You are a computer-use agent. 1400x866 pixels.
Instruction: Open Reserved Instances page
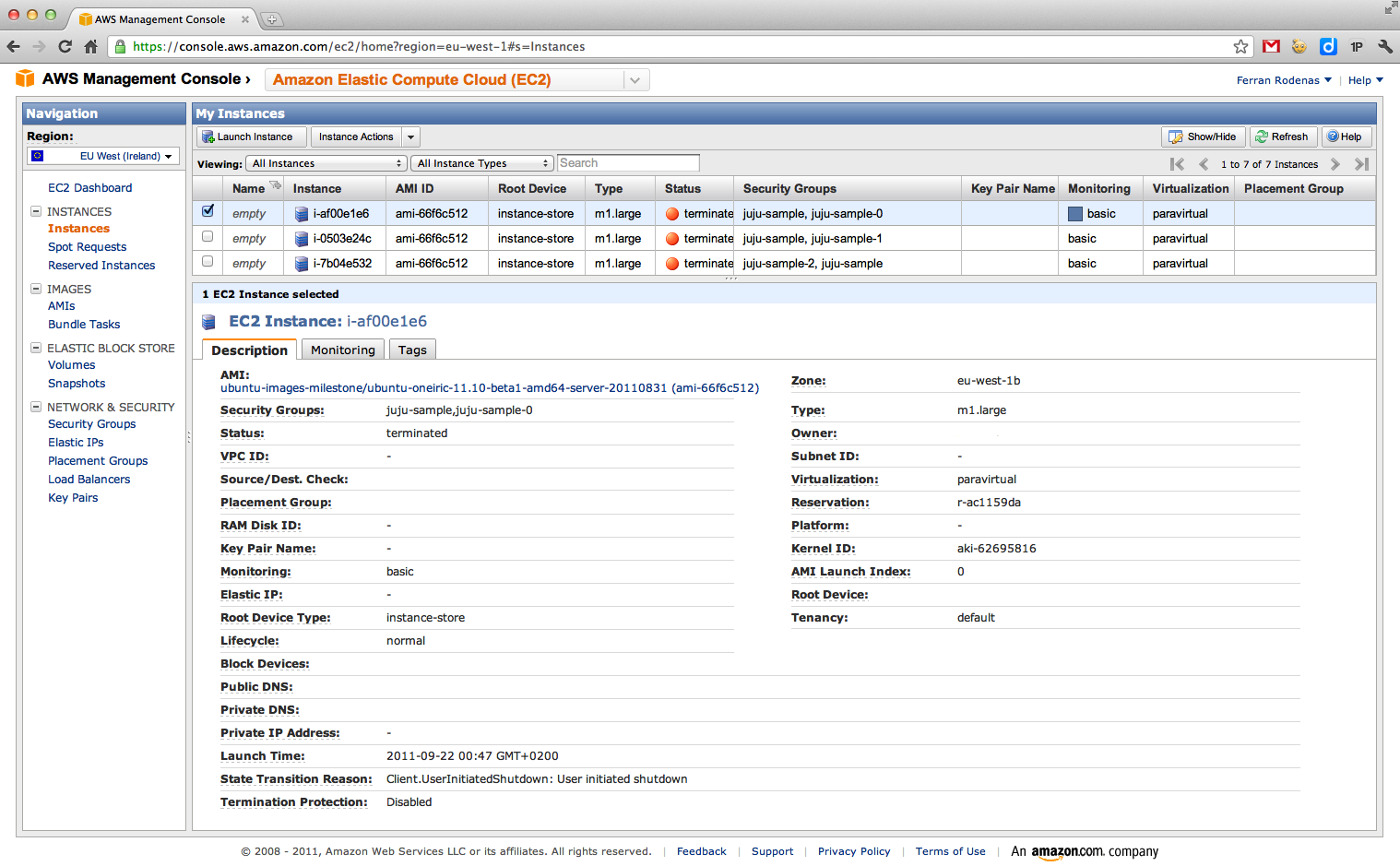pos(101,265)
